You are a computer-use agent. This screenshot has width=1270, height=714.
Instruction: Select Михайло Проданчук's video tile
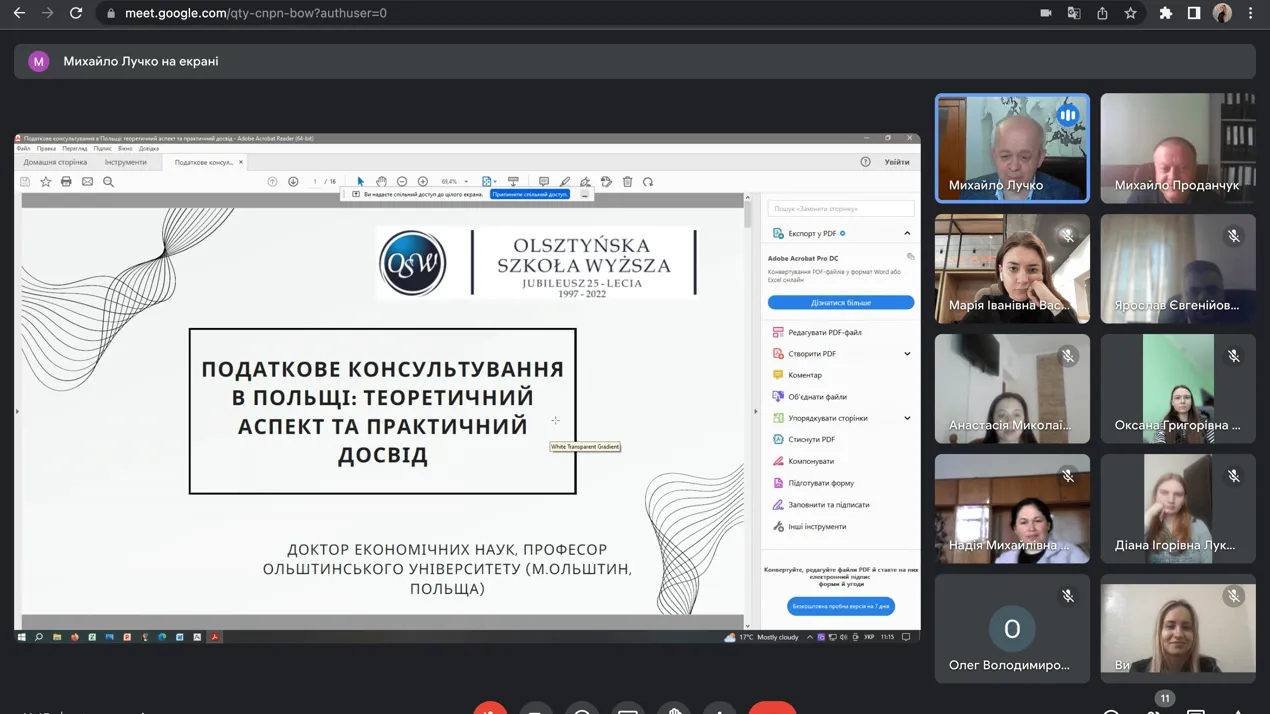pyautogui.click(x=1177, y=148)
